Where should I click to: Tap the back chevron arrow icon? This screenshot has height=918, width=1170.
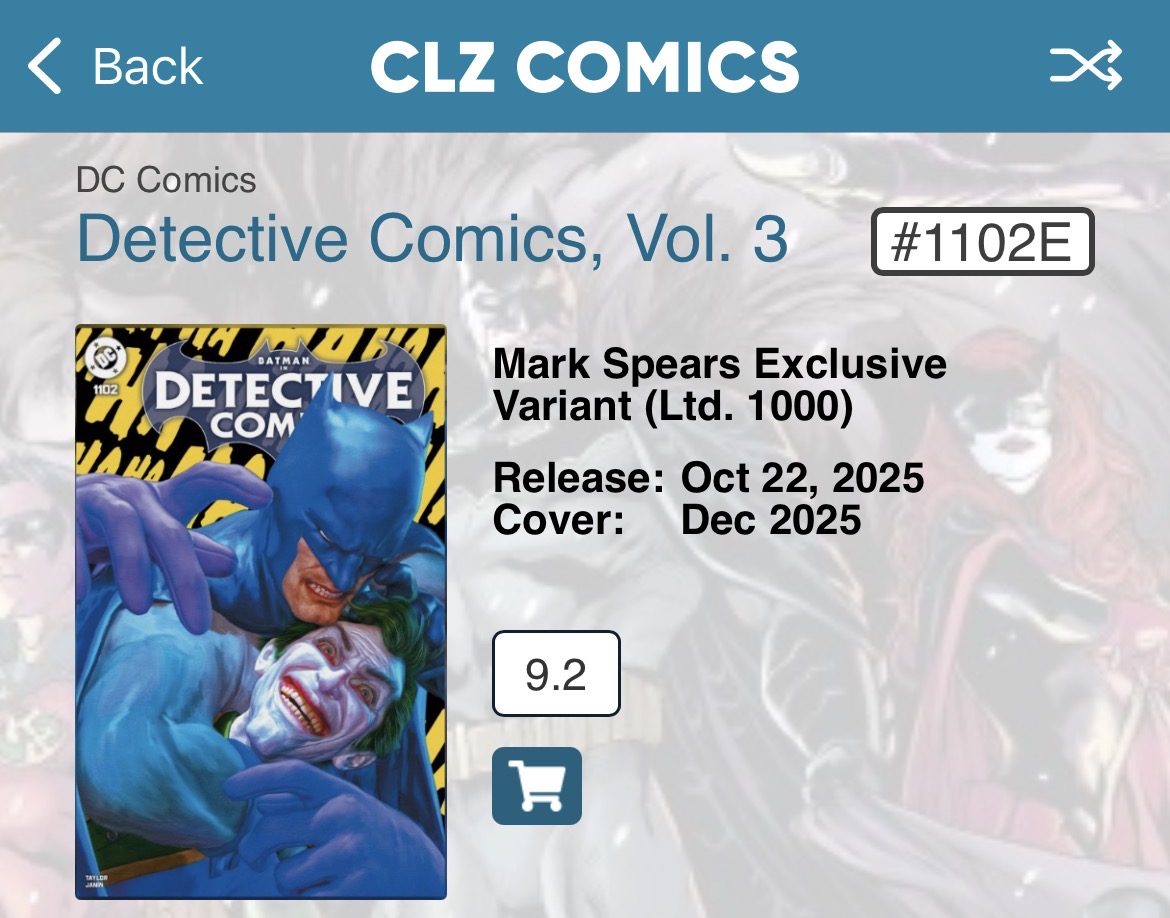coord(45,66)
